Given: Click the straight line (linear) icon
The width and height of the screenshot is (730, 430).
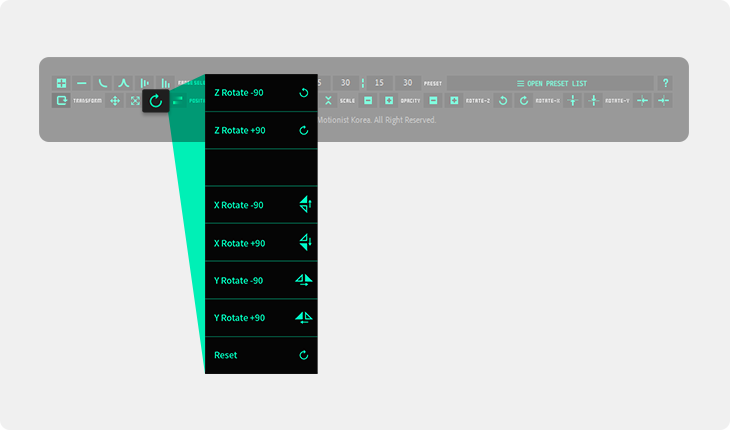Looking at the screenshot, I should (81, 83).
